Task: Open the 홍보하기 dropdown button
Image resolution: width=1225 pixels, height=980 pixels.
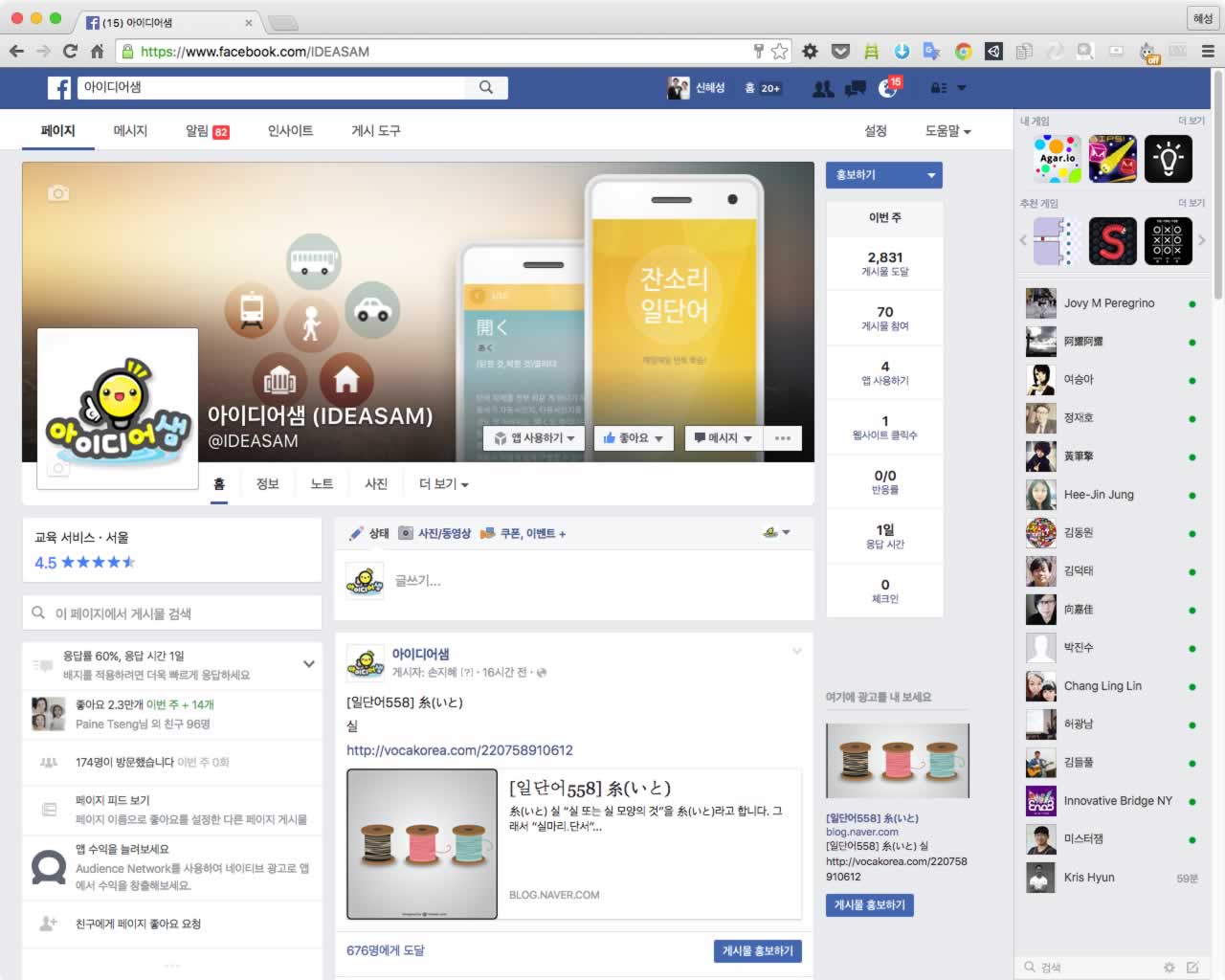Action: [884, 175]
